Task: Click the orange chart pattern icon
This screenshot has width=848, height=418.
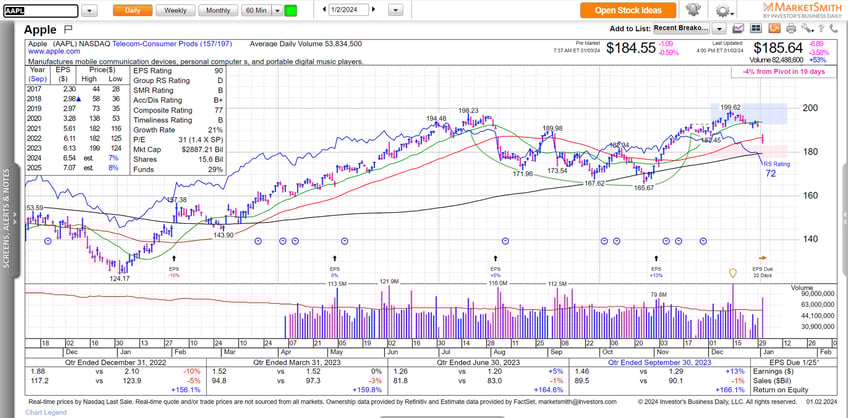Action: pyautogui.click(x=774, y=28)
